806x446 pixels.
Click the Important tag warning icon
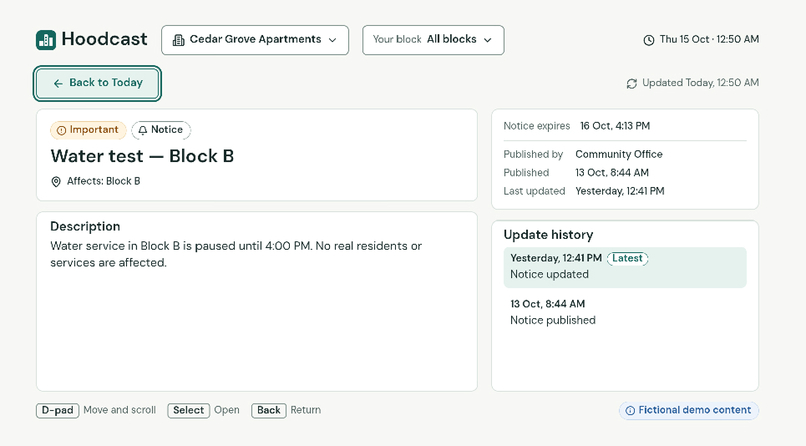[x=61, y=131]
